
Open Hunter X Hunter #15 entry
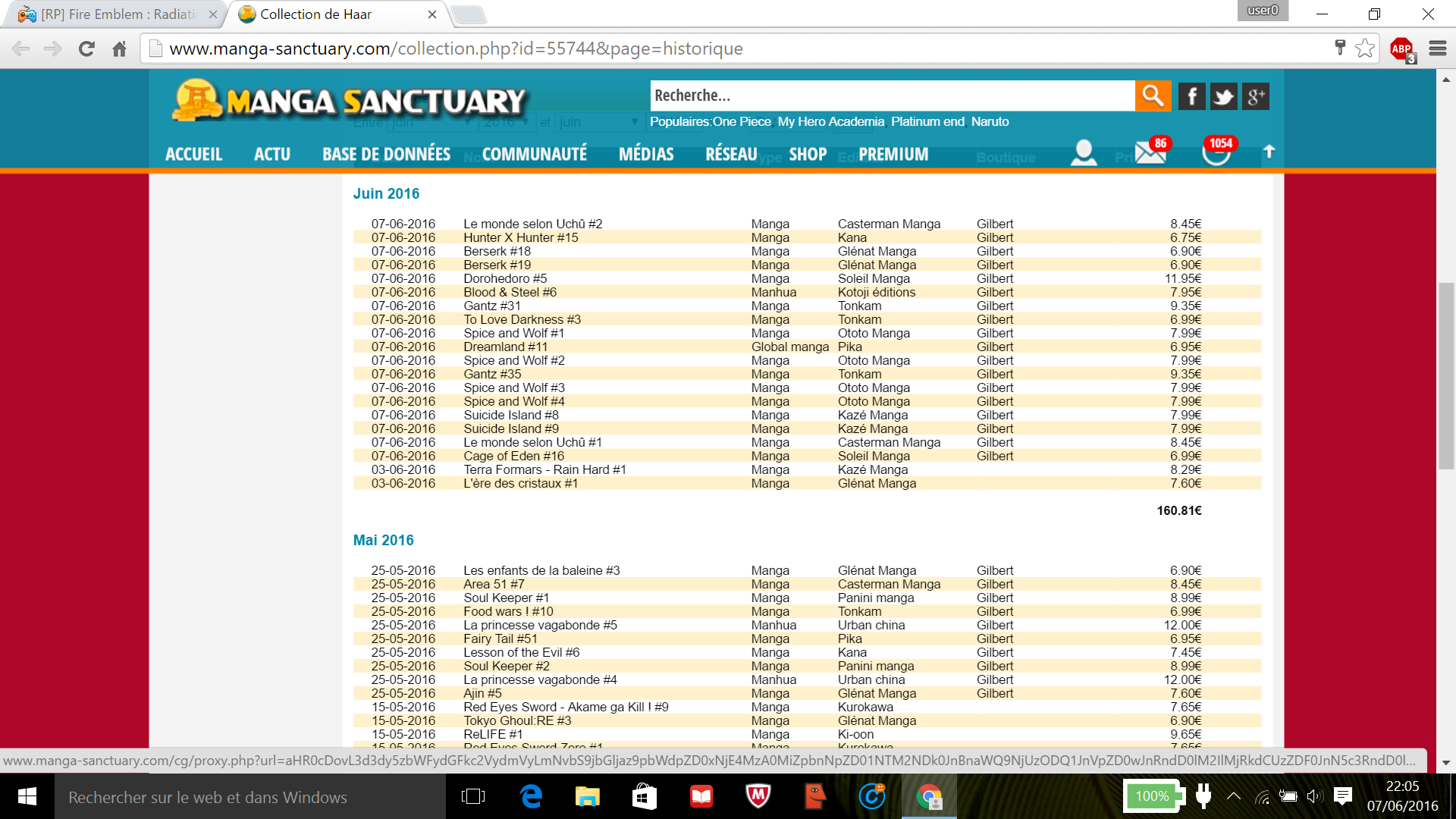click(x=520, y=237)
